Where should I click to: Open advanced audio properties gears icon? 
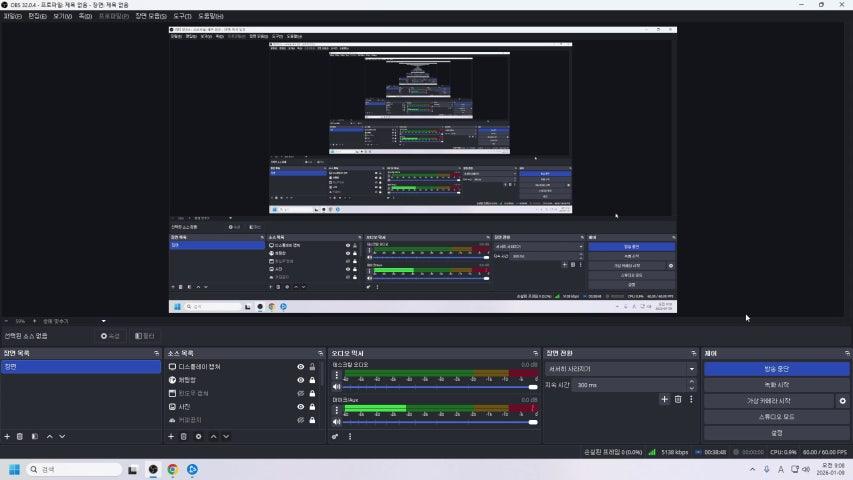[x=335, y=436]
